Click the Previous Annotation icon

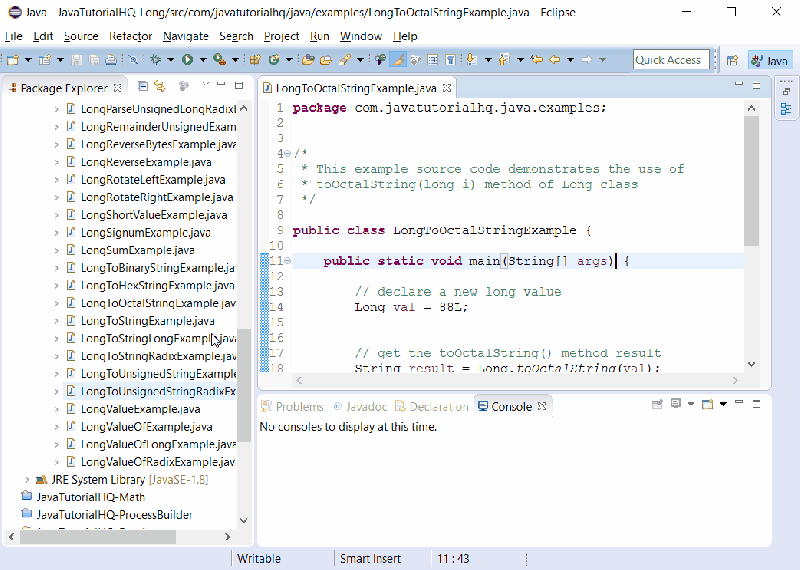click(504, 60)
